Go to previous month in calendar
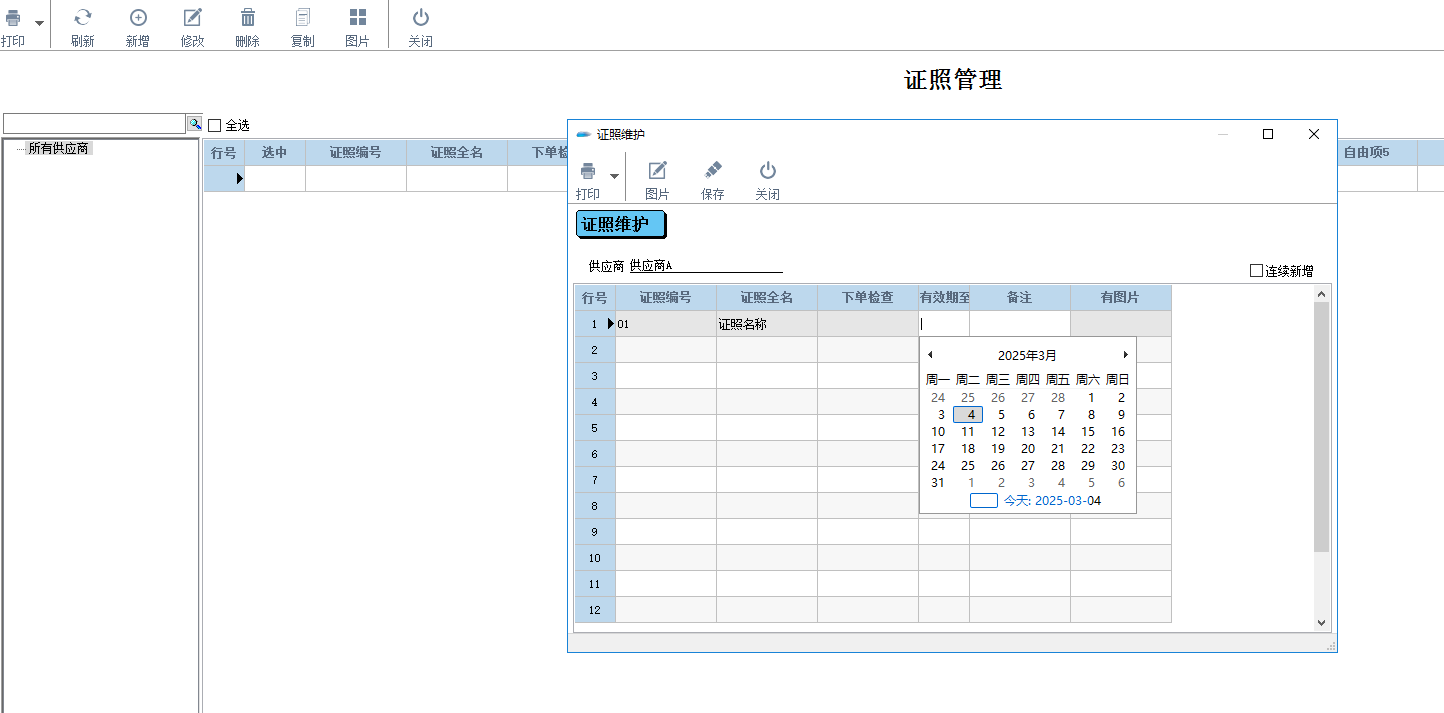This screenshot has height=713, width=1444. click(930, 355)
